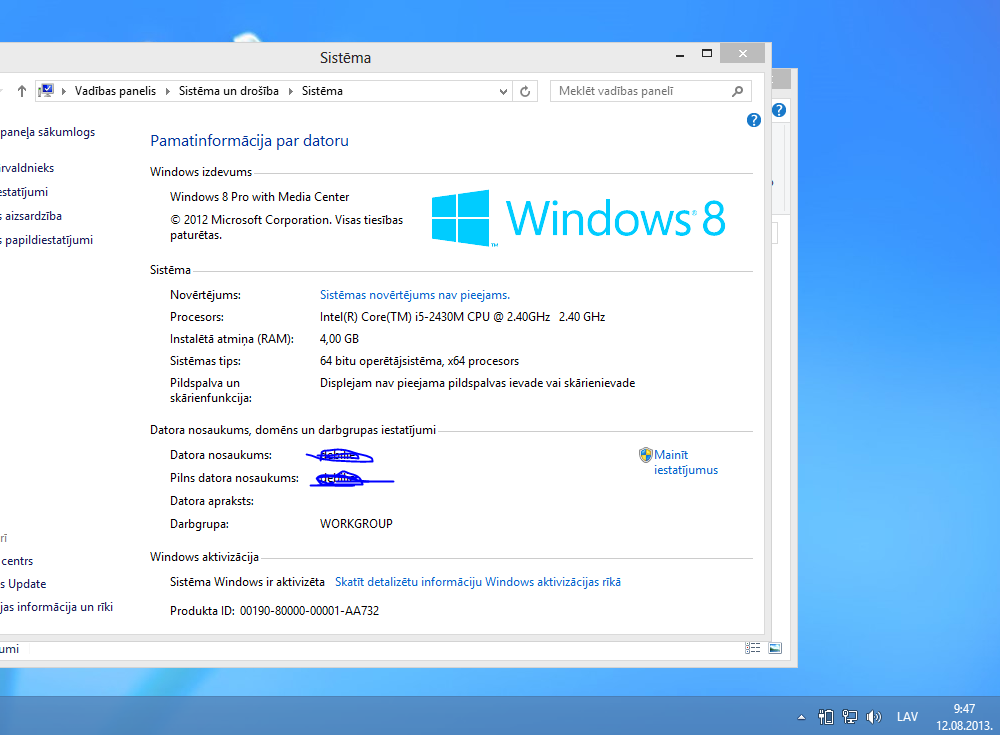
Task: Switch to details view icon
Action: tap(752, 649)
